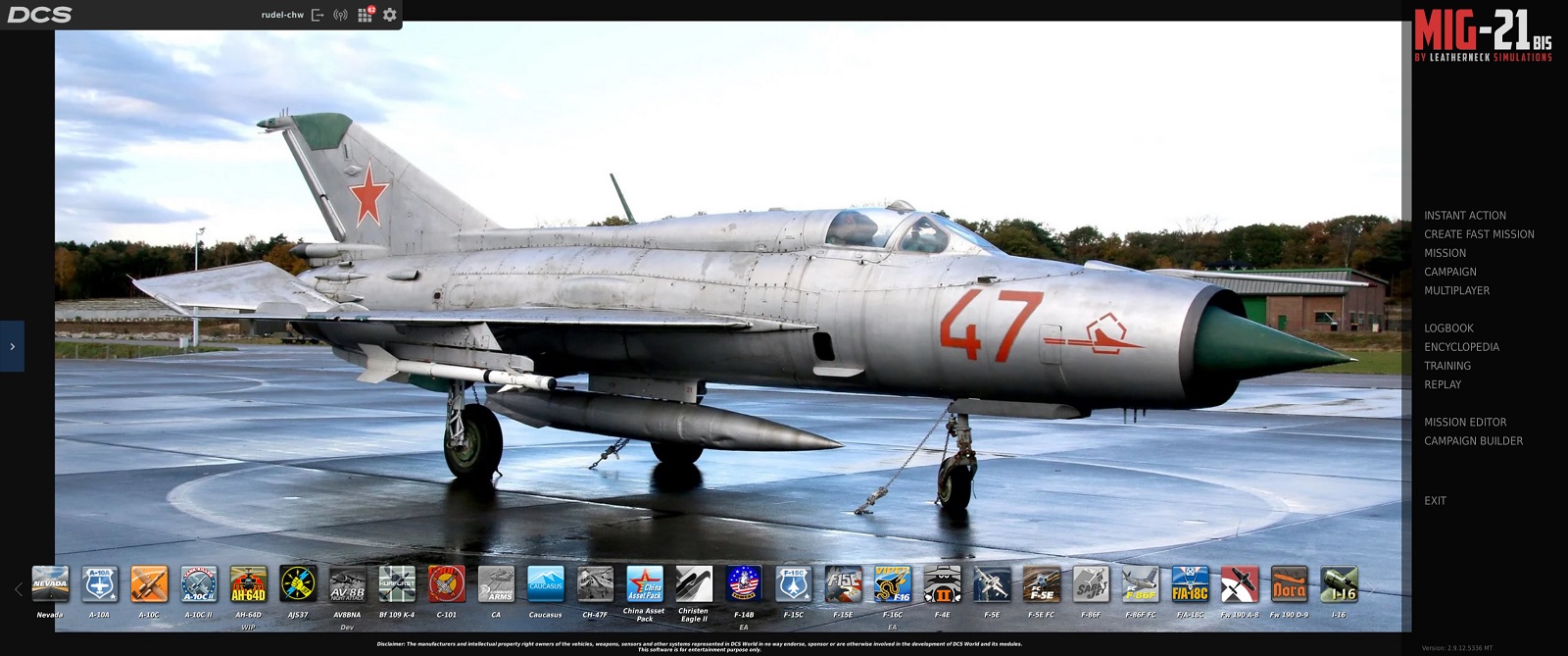Choose the F-14B Tomcat module icon

743,584
